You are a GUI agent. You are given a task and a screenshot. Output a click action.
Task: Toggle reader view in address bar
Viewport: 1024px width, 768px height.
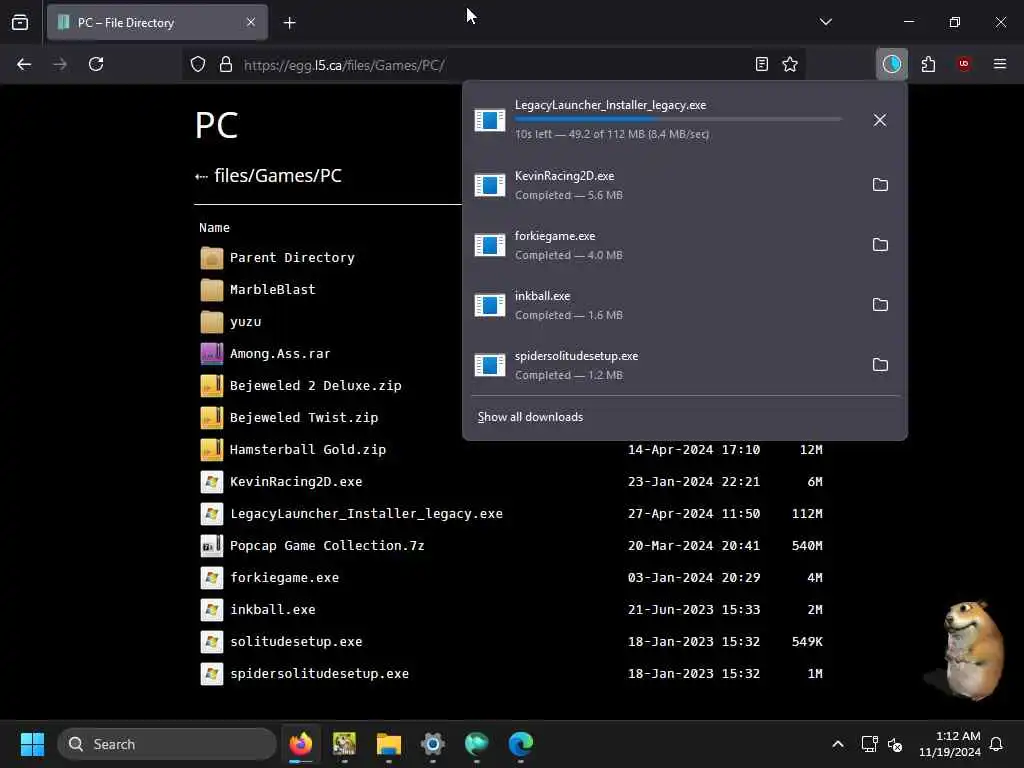click(x=761, y=64)
